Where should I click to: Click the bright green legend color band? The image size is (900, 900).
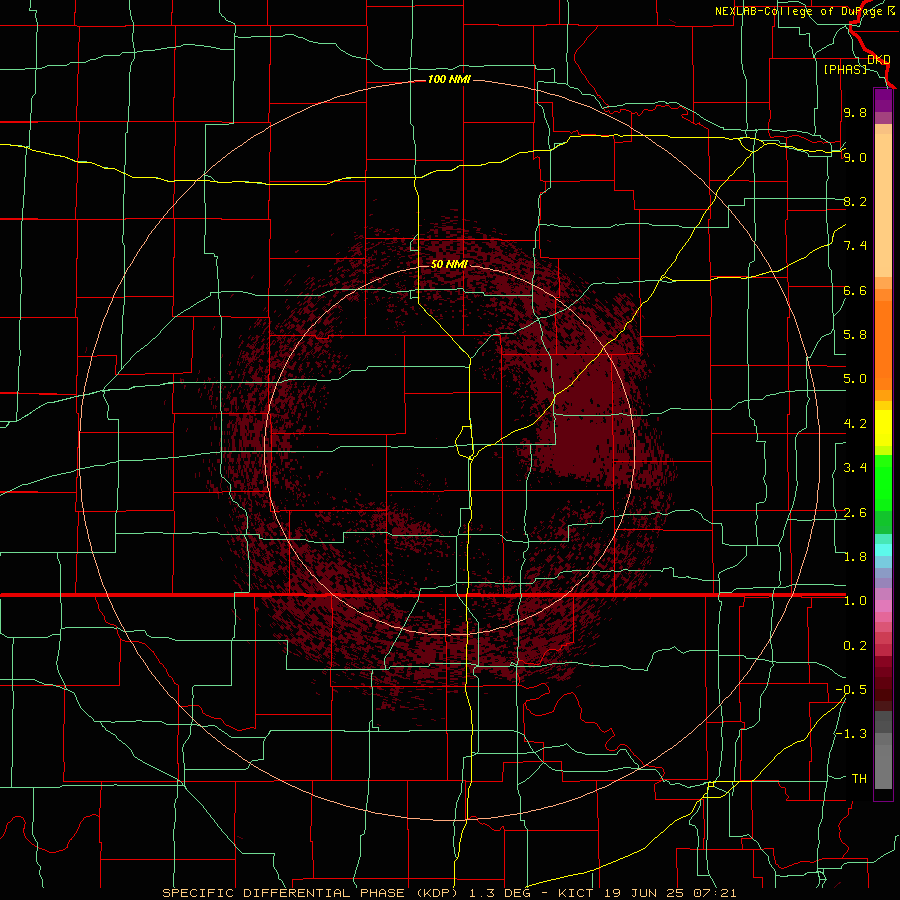883,482
